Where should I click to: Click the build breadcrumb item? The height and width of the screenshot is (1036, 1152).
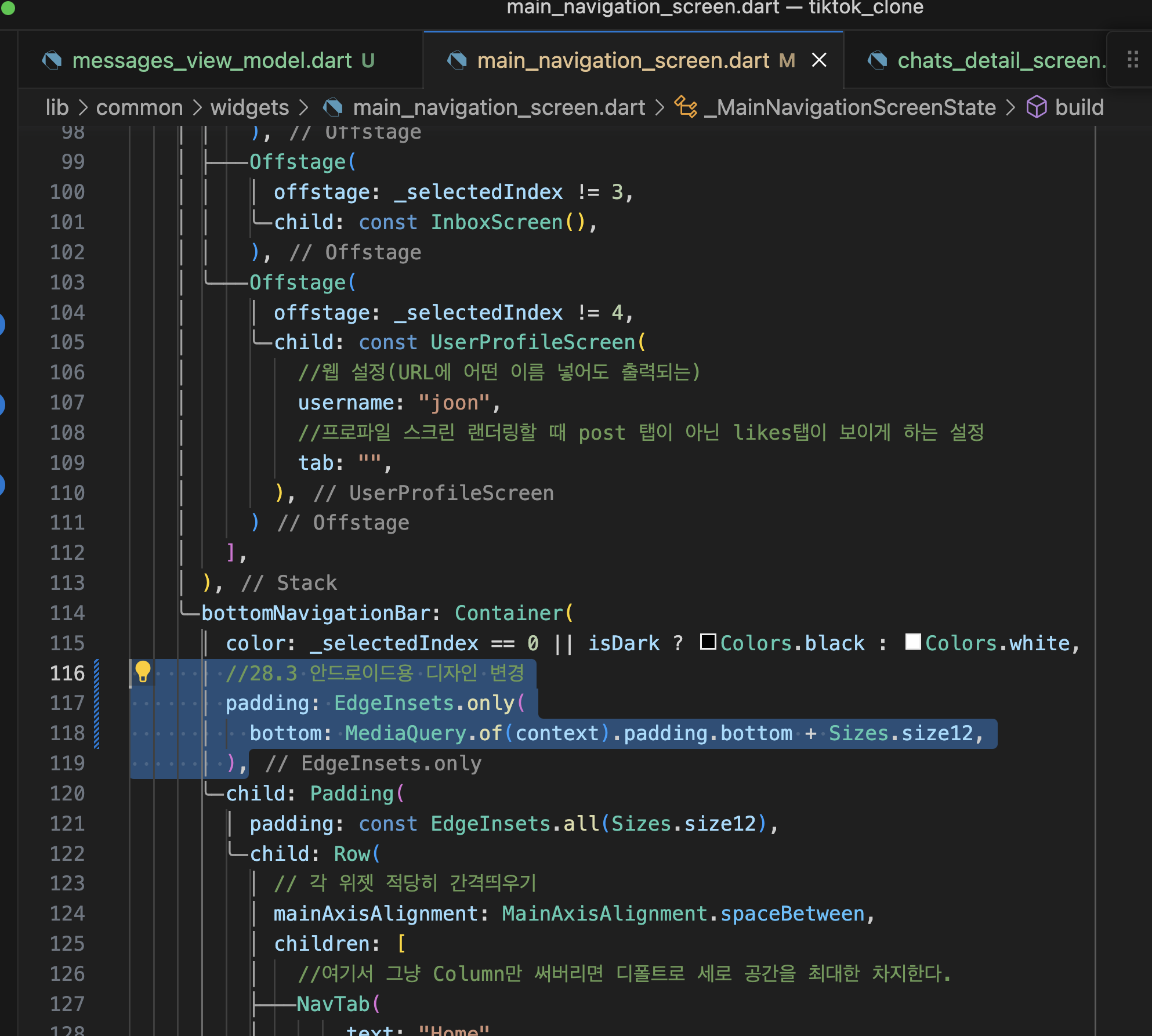[x=1079, y=107]
